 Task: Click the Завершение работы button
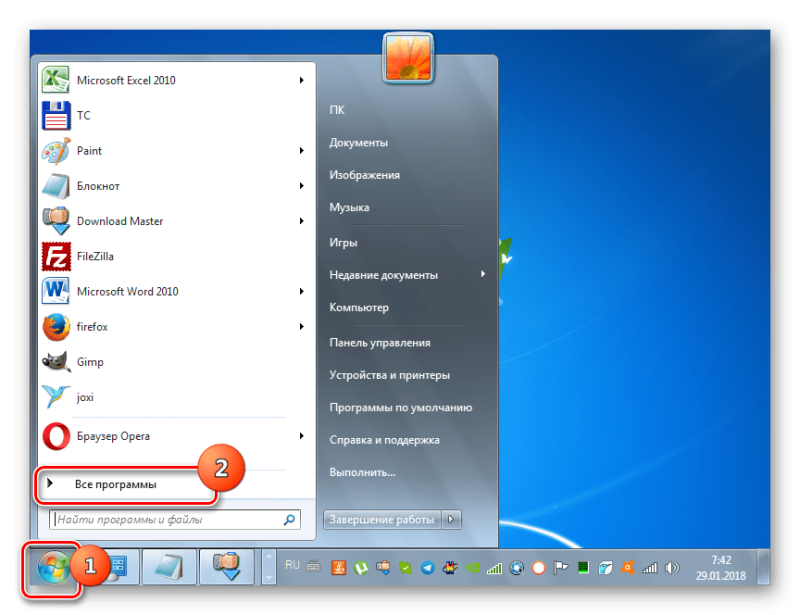pyautogui.click(x=382, y=520)
